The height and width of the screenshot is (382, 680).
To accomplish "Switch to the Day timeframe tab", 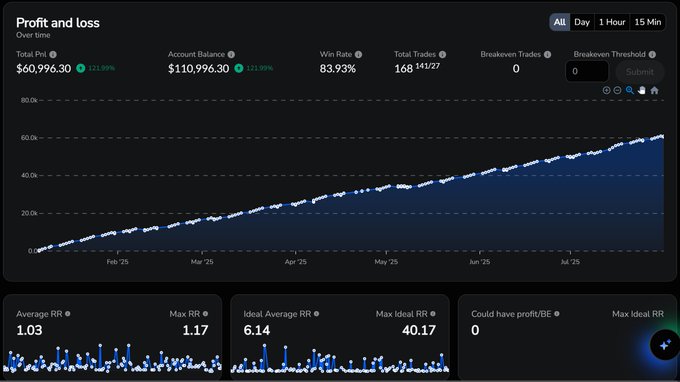I will pyautogui.click(x=582, y=22).
